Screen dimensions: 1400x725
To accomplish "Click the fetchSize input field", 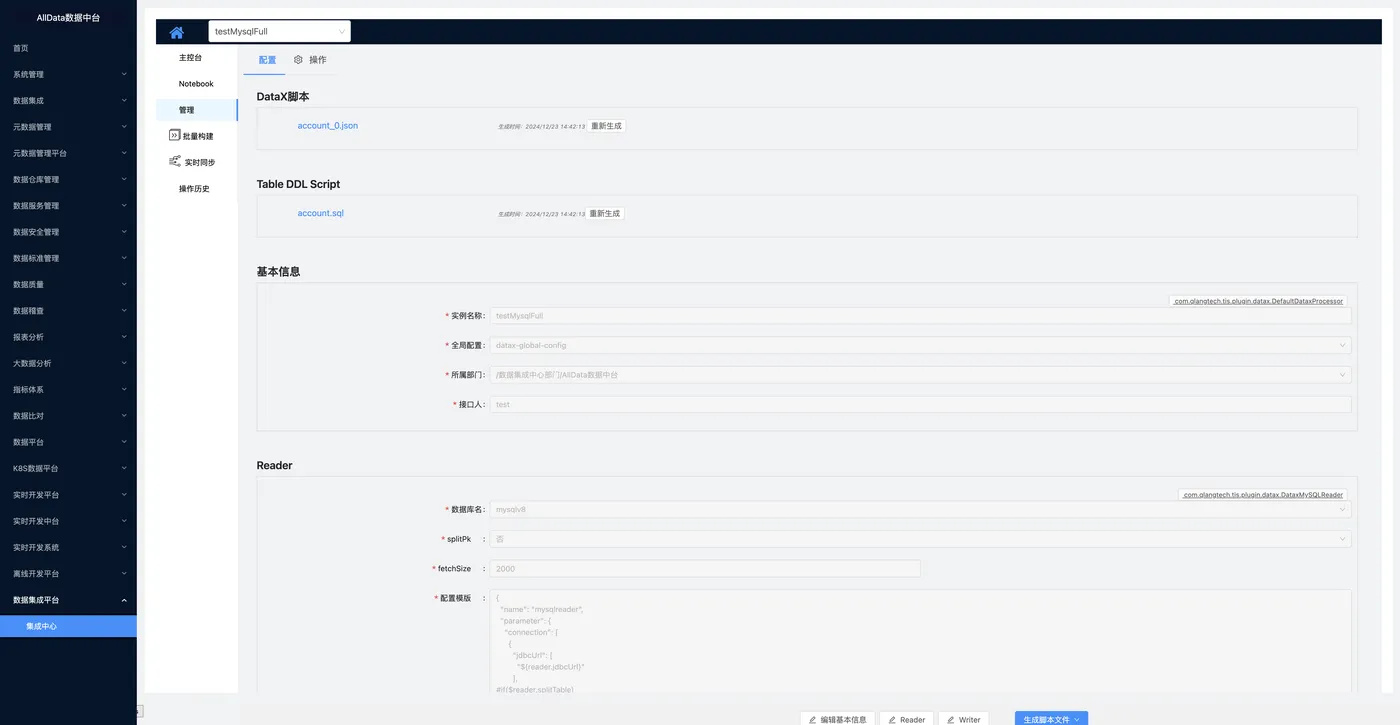I will 705,568.
